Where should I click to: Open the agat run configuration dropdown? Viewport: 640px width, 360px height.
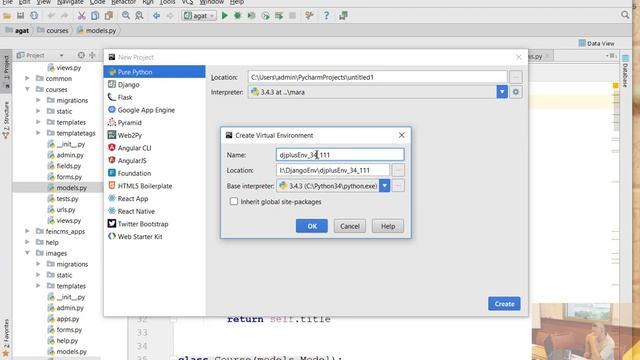(199, 16)
